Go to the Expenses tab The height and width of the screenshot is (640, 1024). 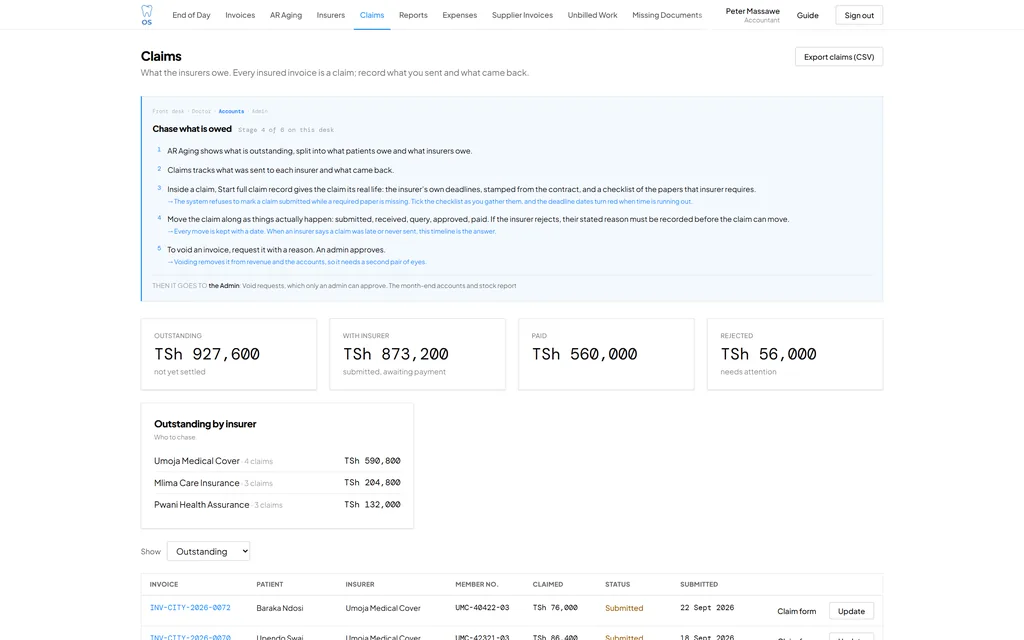tap(460, 15)
